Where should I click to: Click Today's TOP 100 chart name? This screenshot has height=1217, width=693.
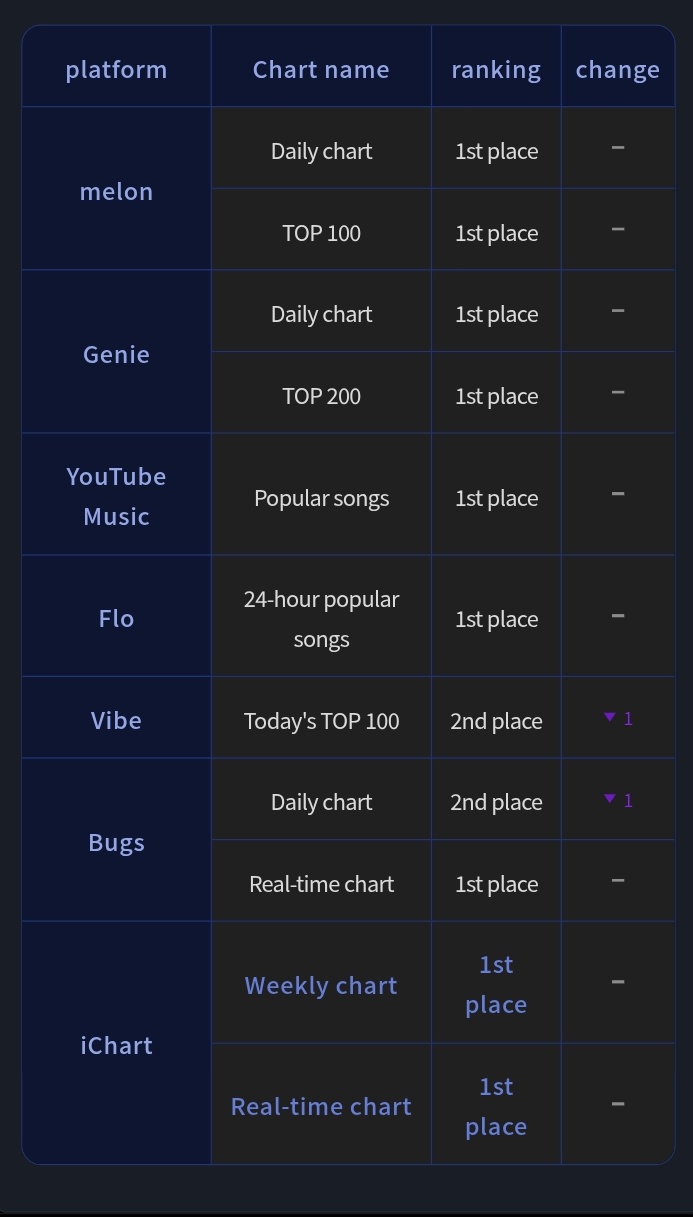(321, 721)
